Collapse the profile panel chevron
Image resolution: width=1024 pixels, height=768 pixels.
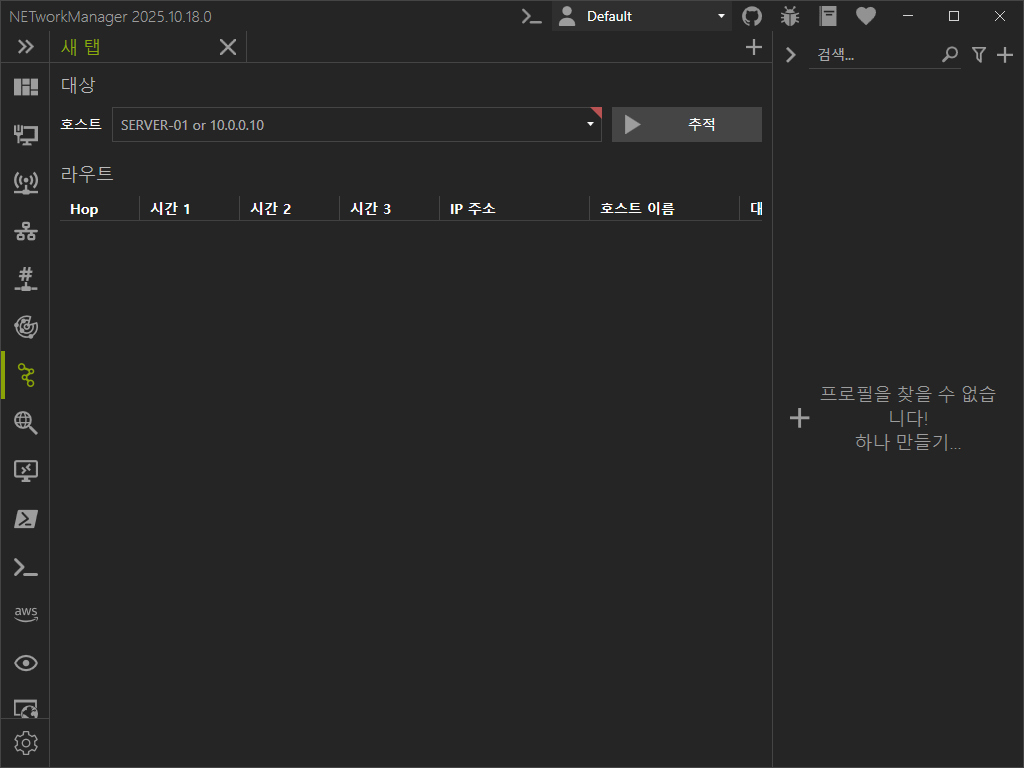coord(791,55)
